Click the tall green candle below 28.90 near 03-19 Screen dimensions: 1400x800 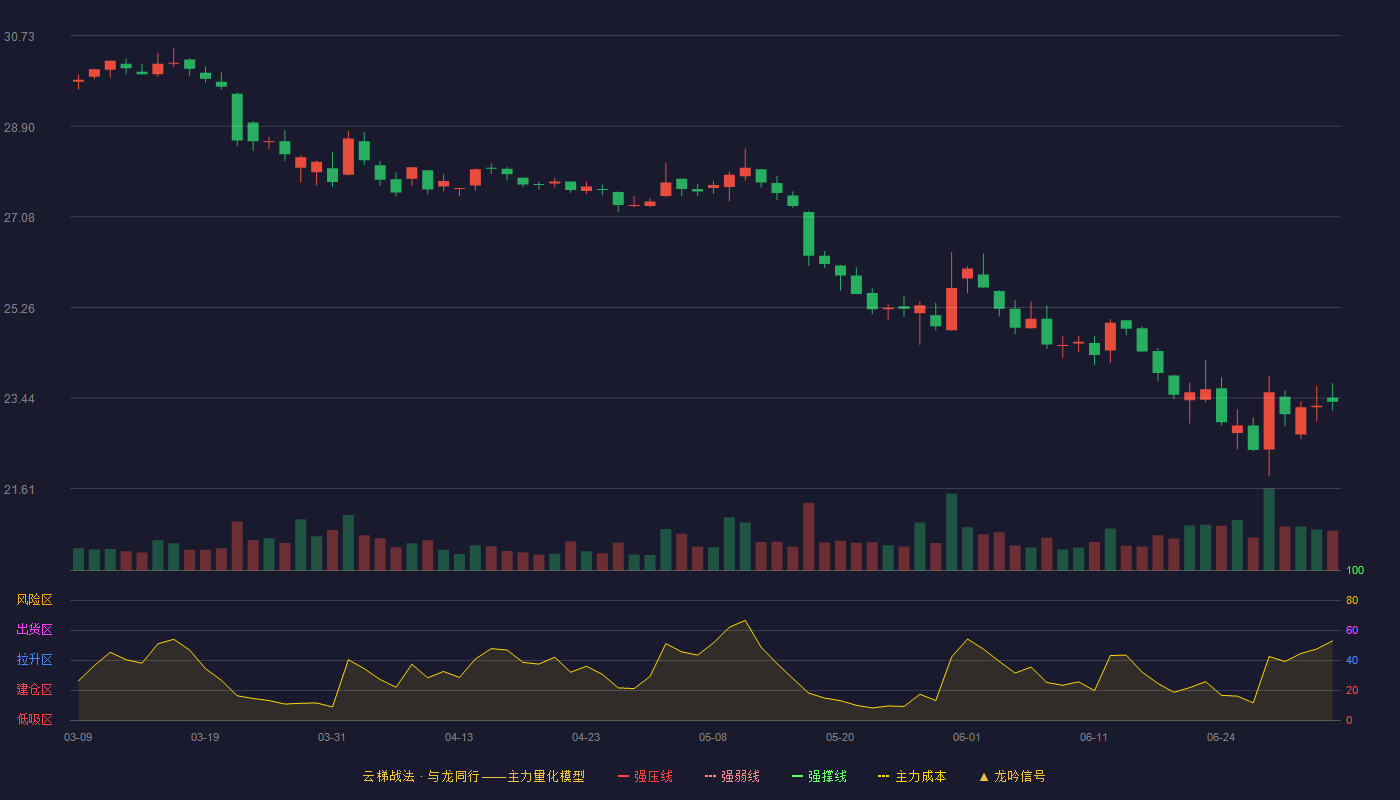click(237, 117)
